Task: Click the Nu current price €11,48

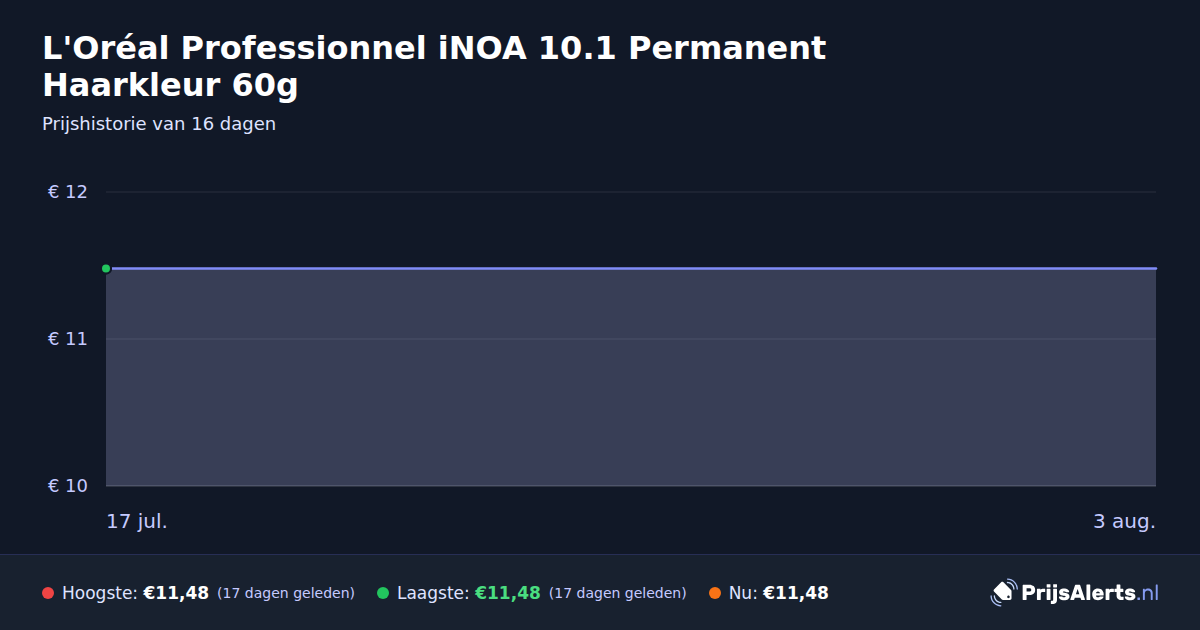Action: pos(796,593)
